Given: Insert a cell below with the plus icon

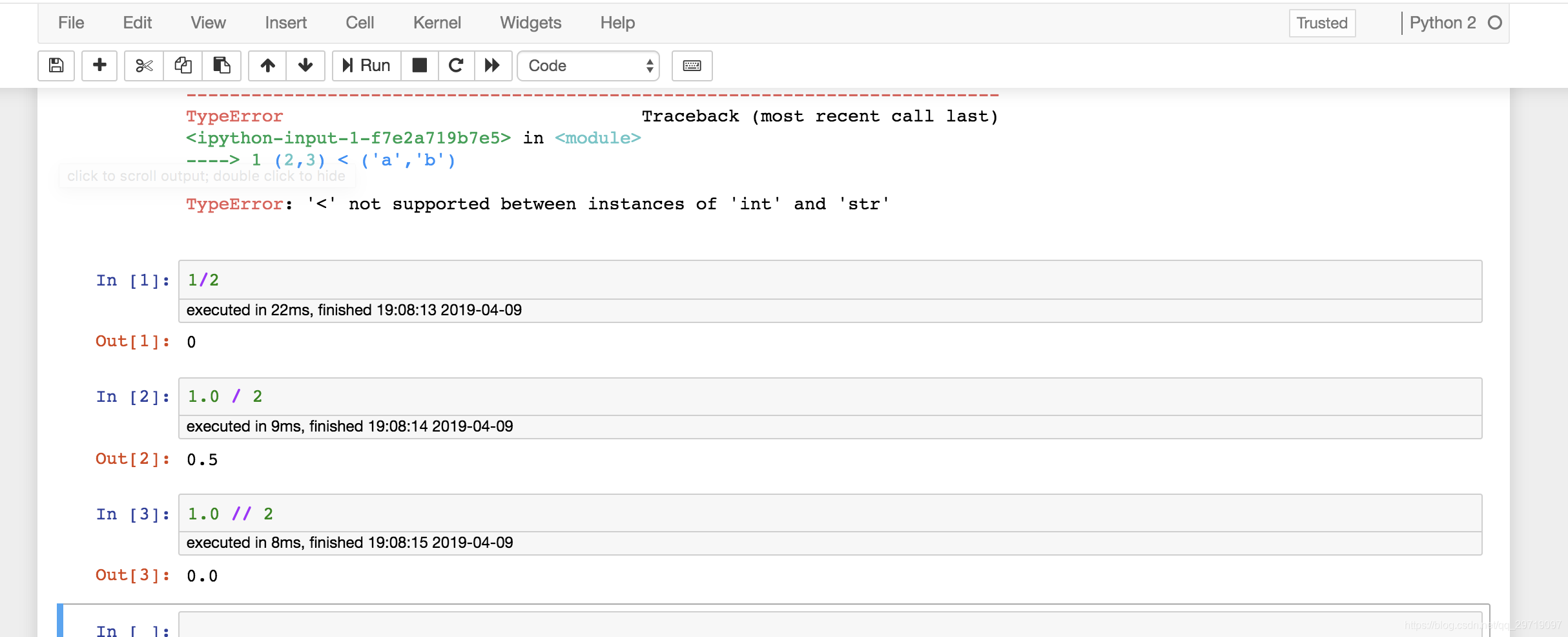Looking at the screenshot, I should 99,65.
